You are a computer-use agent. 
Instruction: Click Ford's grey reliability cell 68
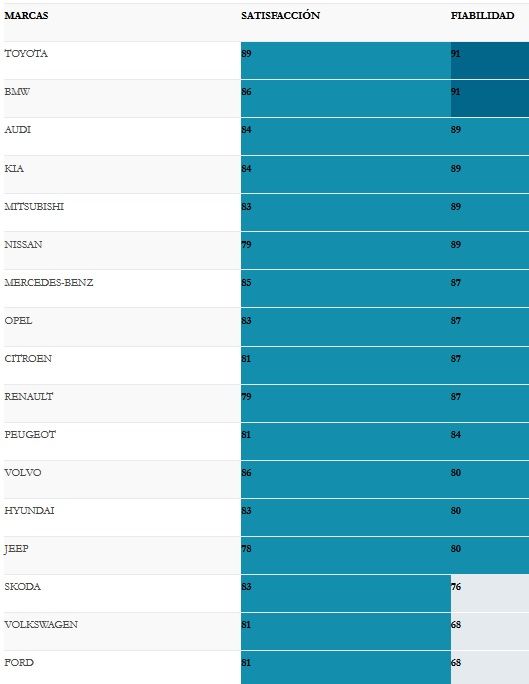(x=490, y=667)
